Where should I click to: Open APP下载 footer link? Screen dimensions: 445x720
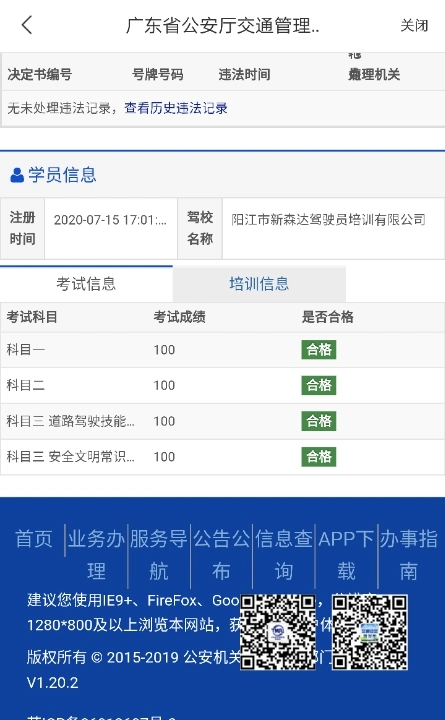(346, 555)
